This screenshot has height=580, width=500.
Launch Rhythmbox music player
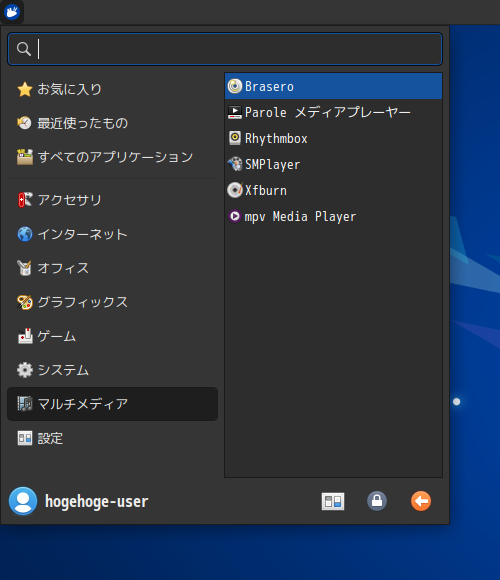[333, 138]
